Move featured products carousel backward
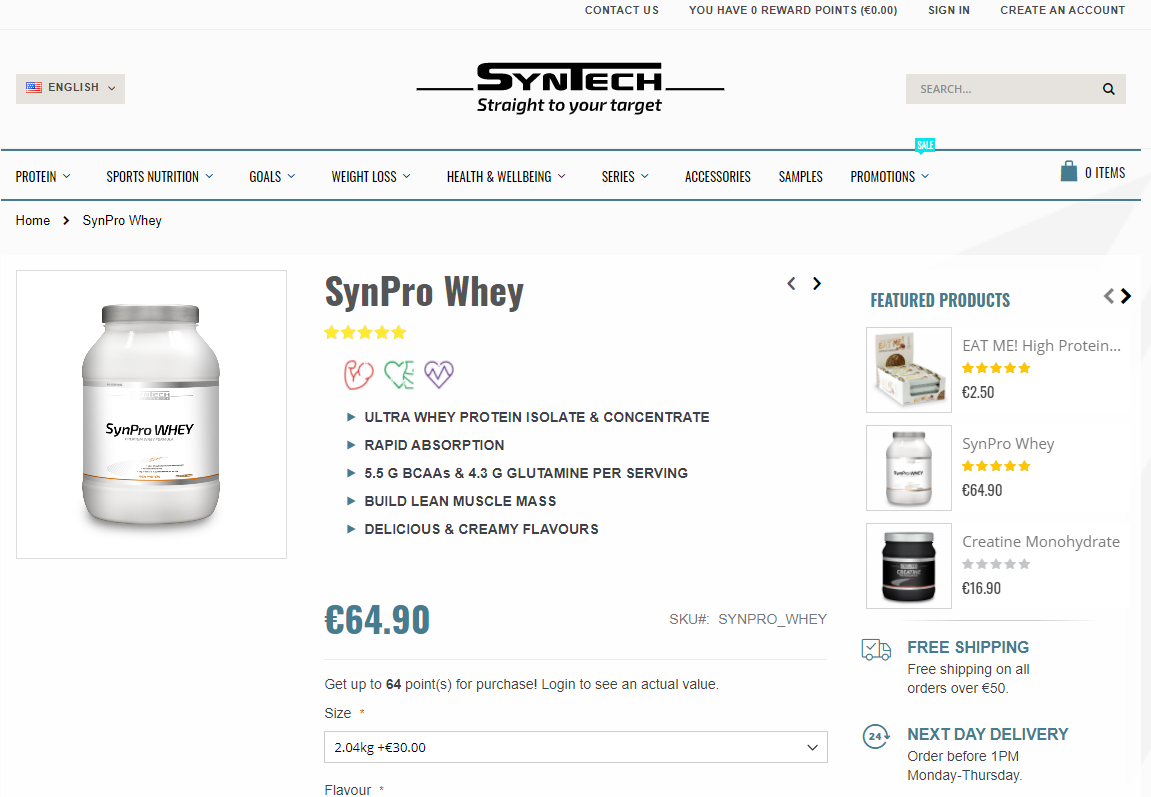Screen dimensions: 1151x797 coord(1109,296)
